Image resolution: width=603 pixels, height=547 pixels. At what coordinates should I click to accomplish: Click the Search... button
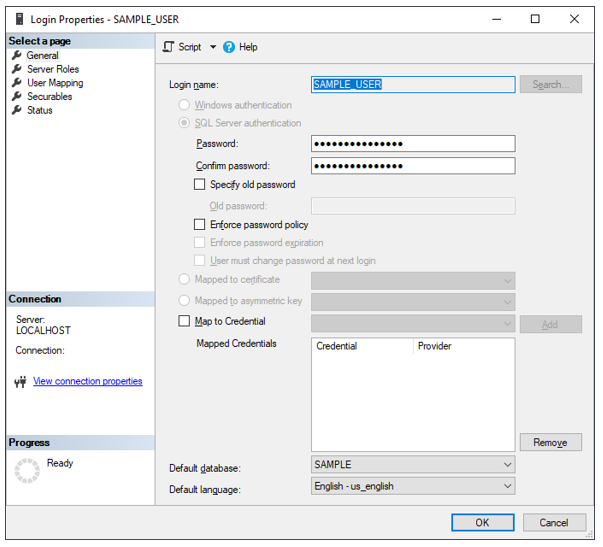(x=551, y=84)
